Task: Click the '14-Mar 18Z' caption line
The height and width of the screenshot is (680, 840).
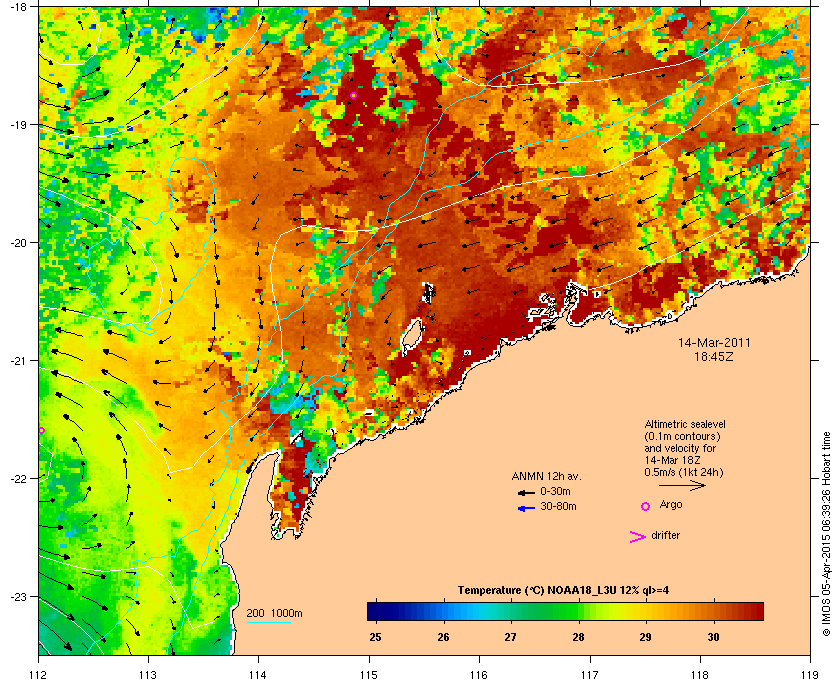Action: click(672, 460)
